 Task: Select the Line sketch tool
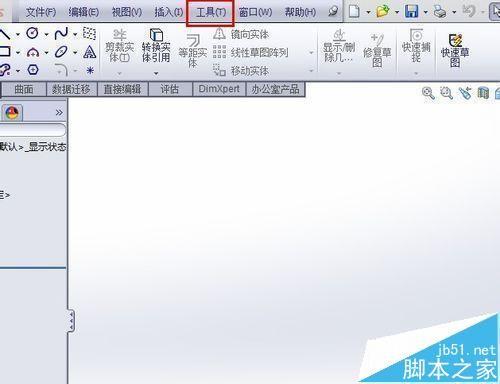click(x=5, y=33)
